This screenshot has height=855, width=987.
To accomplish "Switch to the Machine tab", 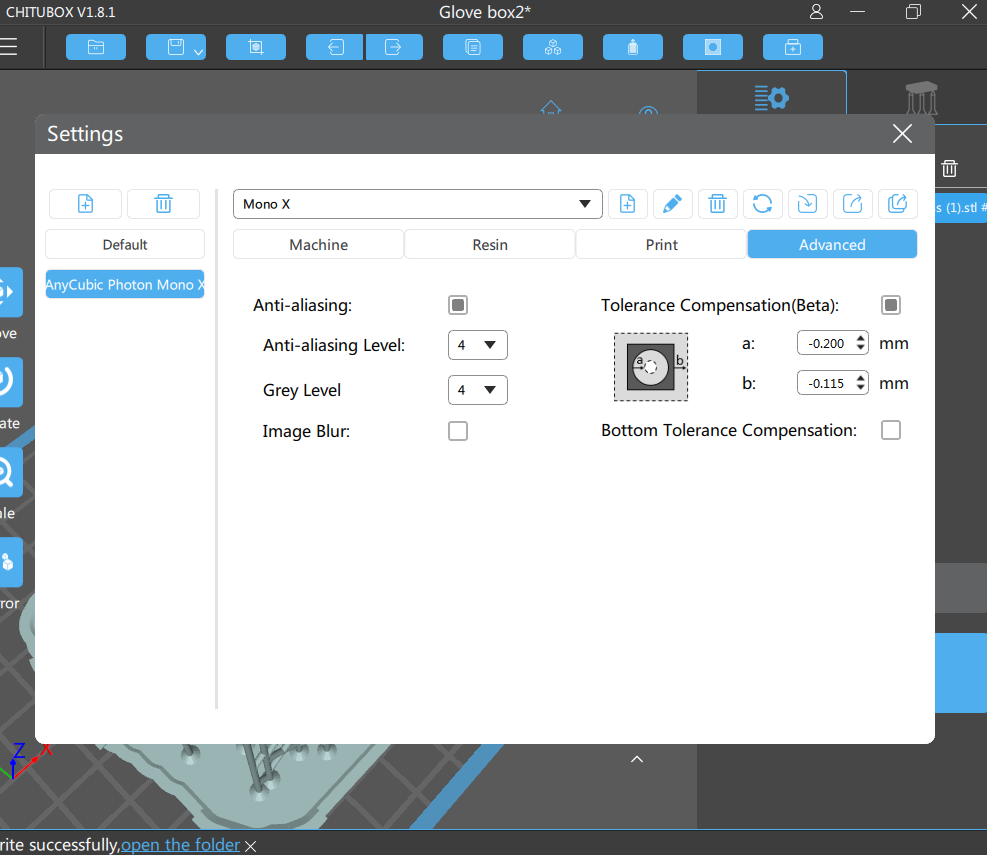I will [x=319, y=244].
